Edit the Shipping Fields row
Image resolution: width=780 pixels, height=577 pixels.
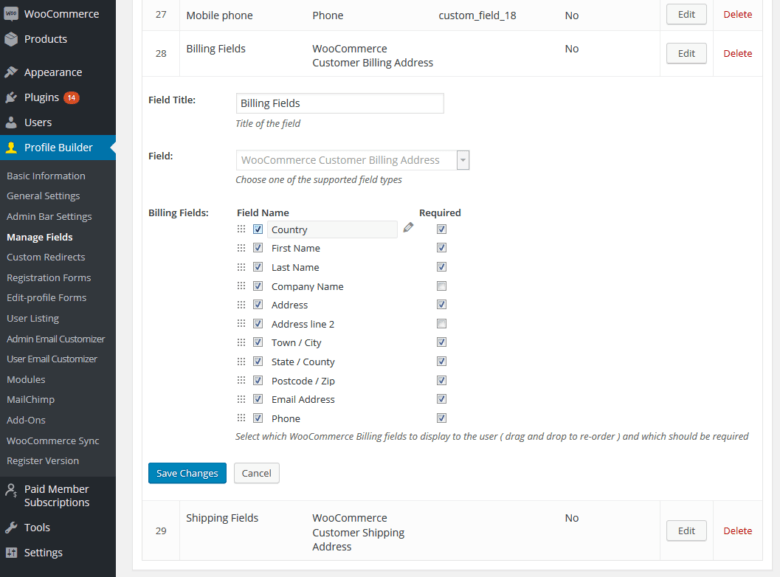tap(686, 531)
